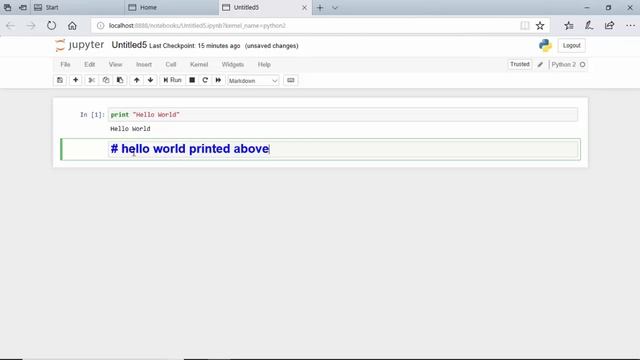
Task: Insert a new cell with the plus icon
Action: (x=76, y=80)
